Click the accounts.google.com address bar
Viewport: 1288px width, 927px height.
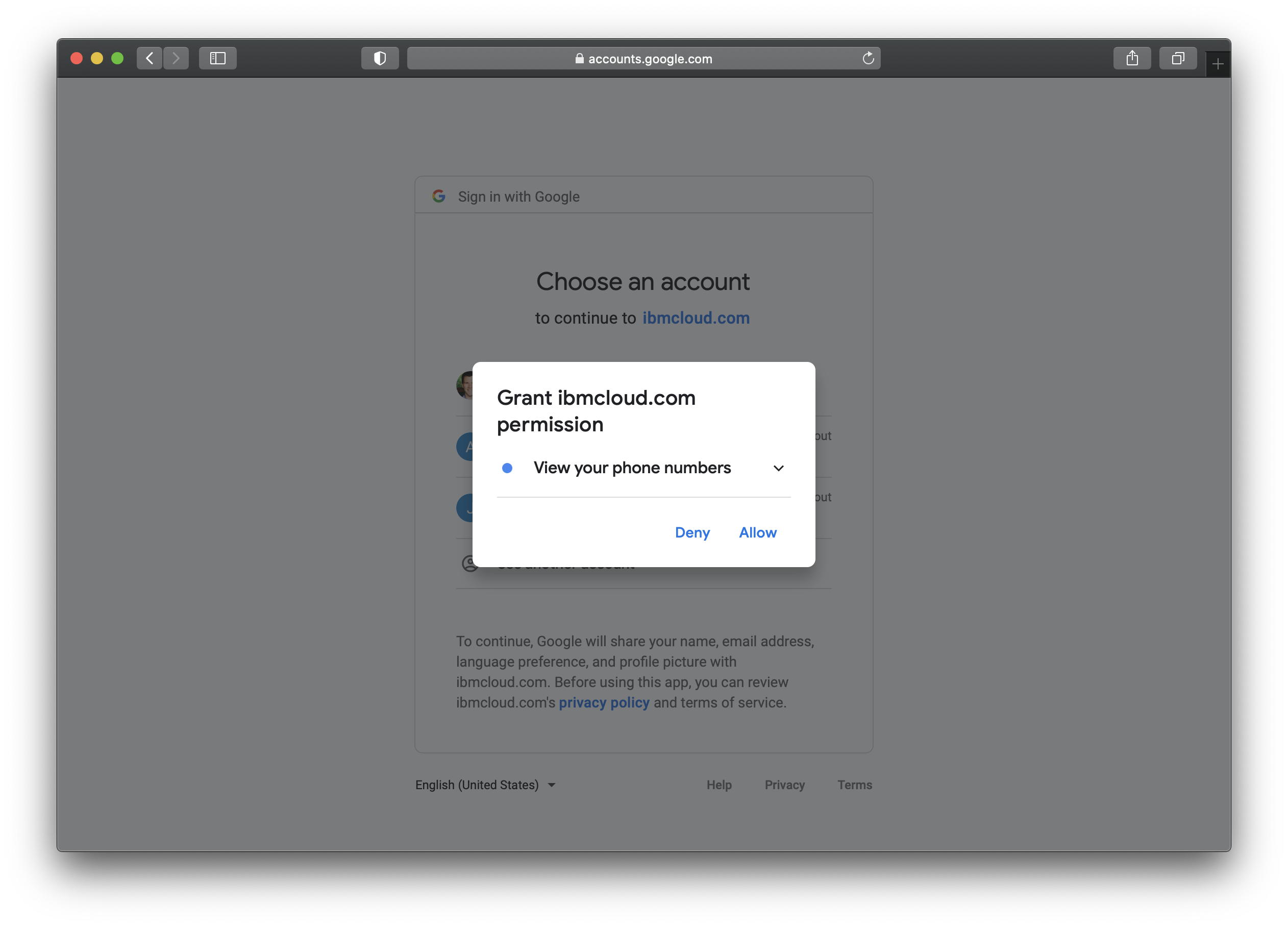pyautogui.click(x=650, y=59)
